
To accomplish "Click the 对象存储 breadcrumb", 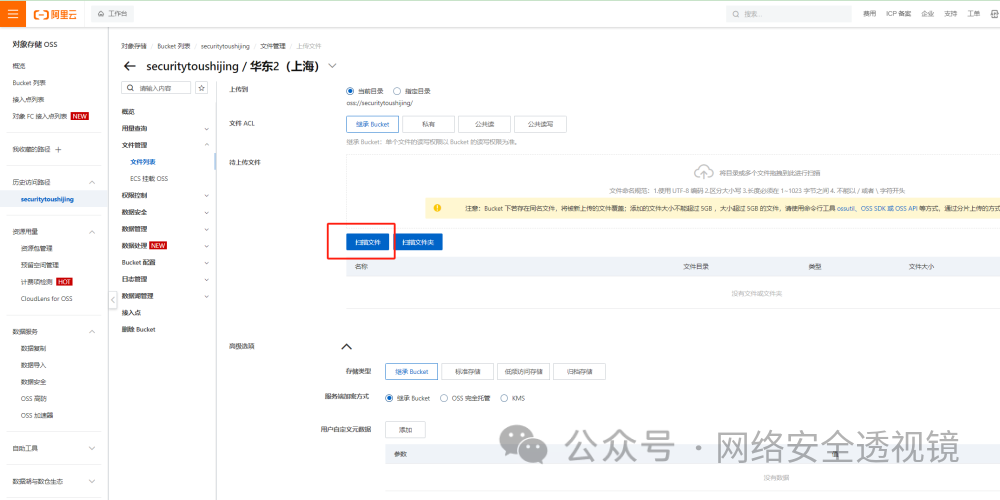I will (x=134, y=47).
